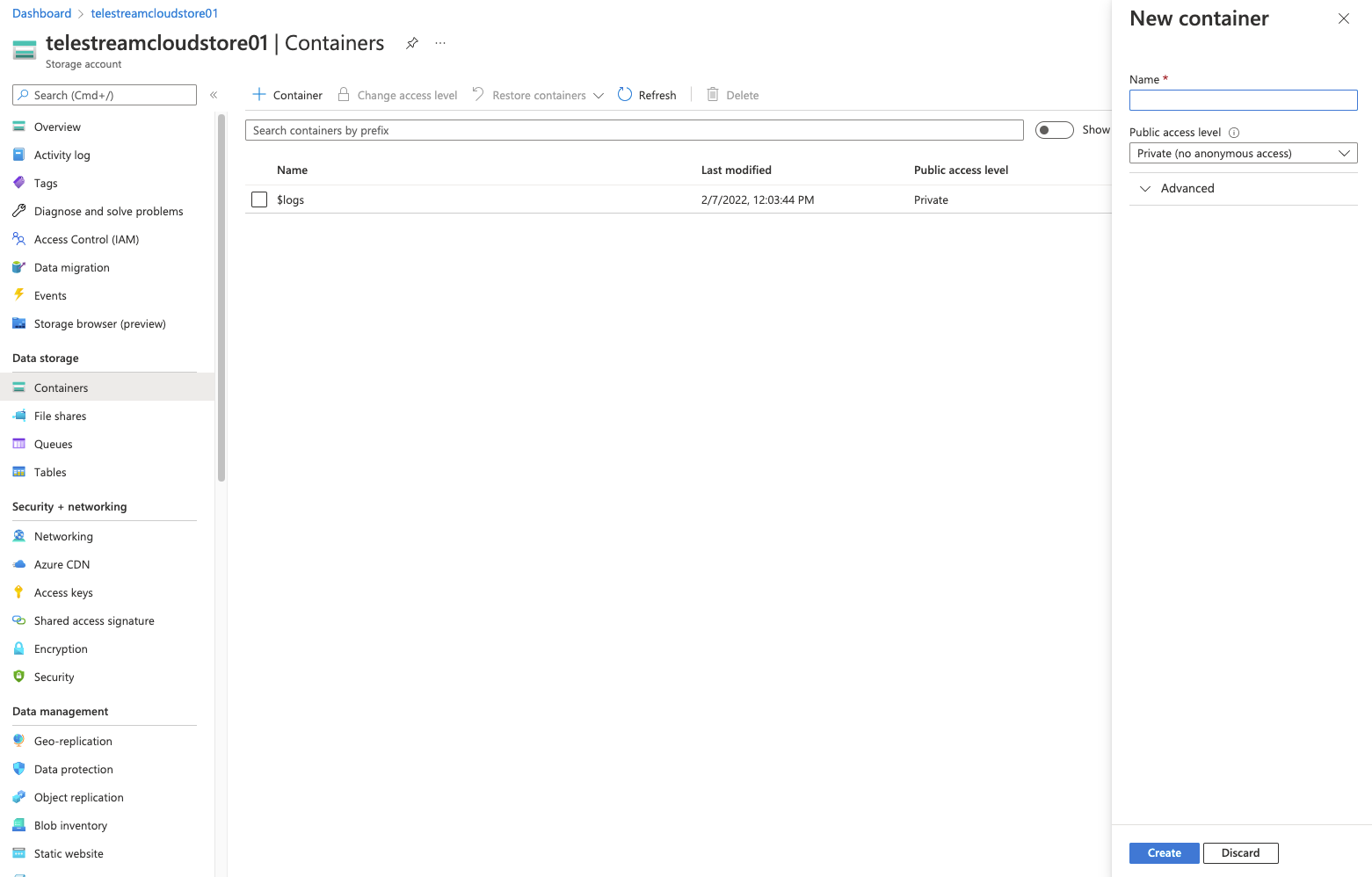Click the Delete toolbar button
This screenshot has height=877, width=1372.
[x=733, y=95]
